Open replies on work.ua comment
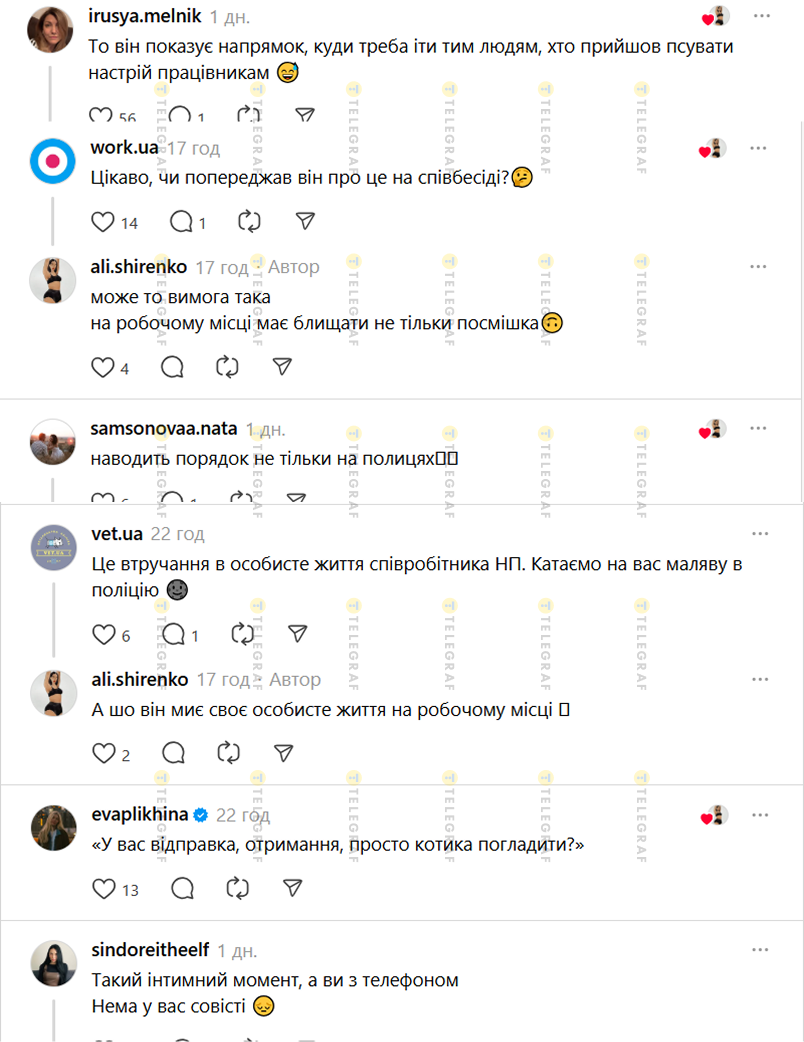The width and height of the screenshot is (804, 1042). pos(181,221)
